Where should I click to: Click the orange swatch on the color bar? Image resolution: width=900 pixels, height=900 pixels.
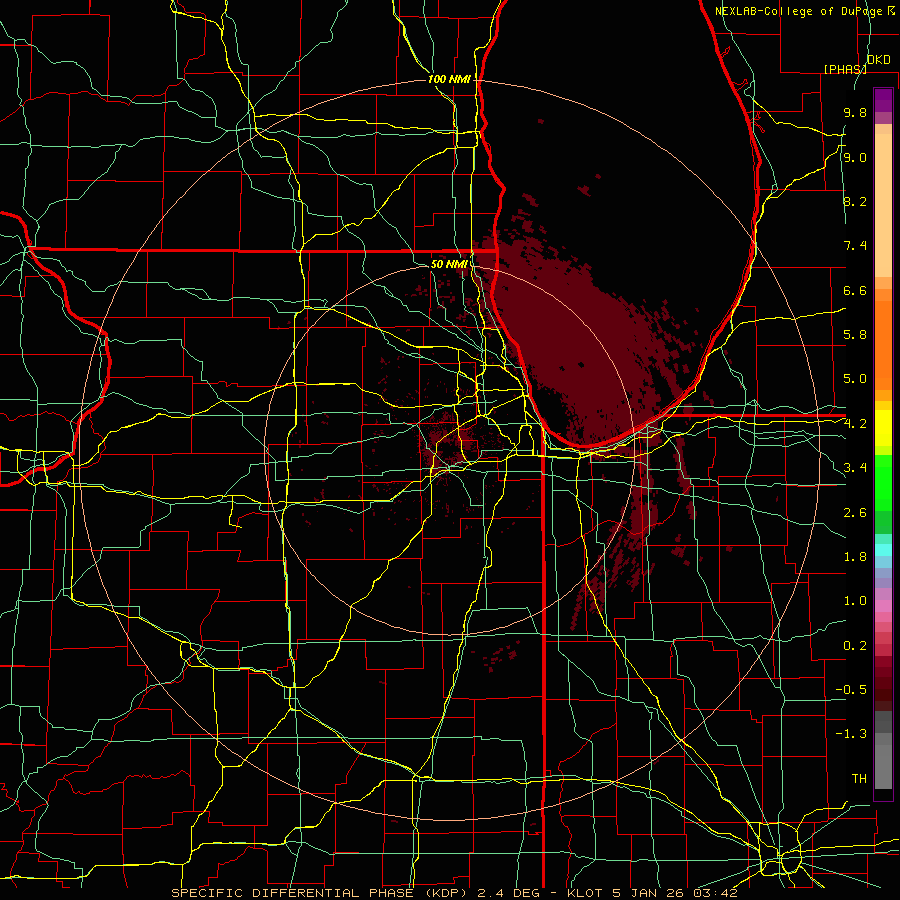[883, 344]
